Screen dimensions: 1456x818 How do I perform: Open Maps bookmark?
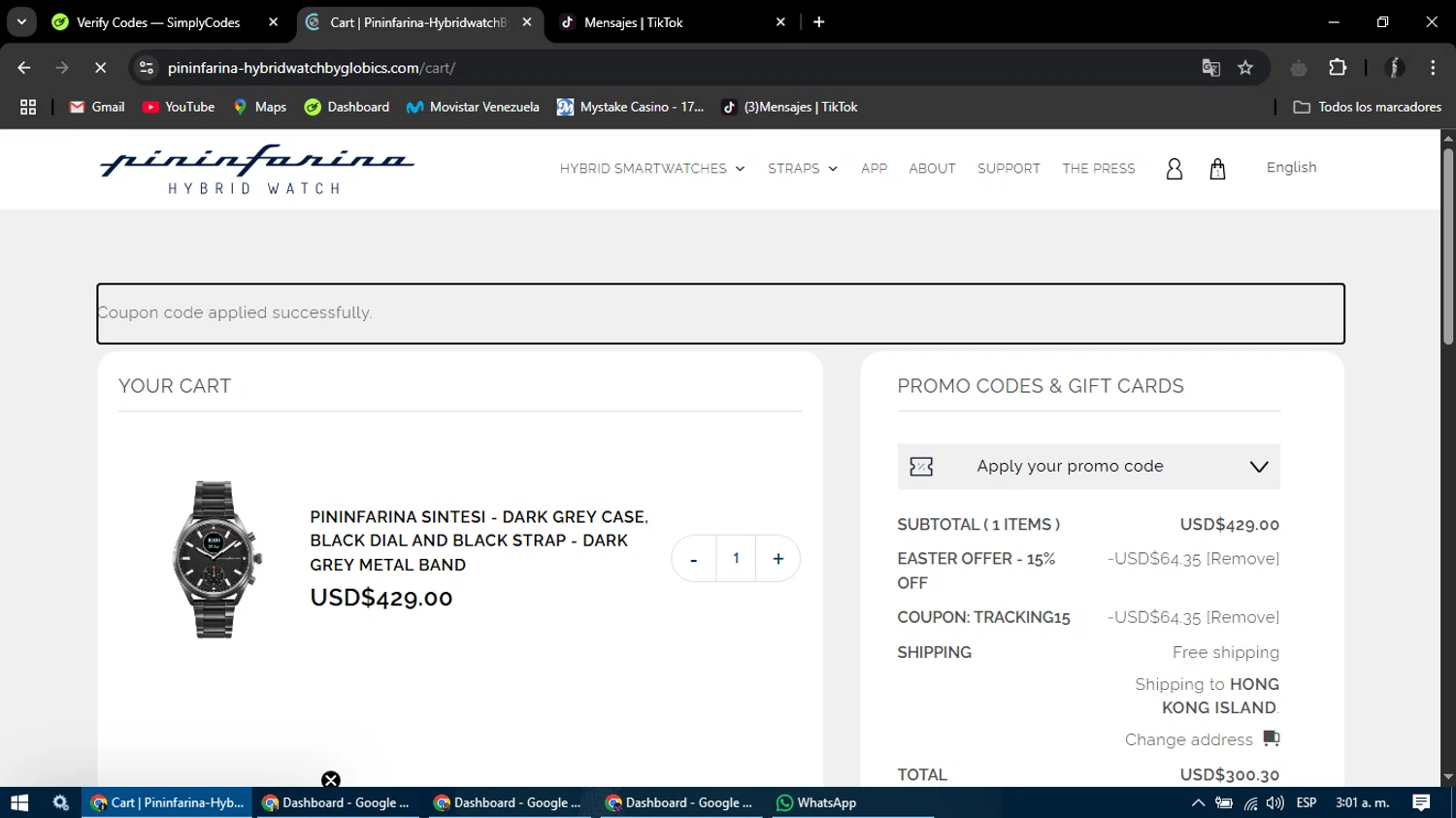click(x=259, y=107)
